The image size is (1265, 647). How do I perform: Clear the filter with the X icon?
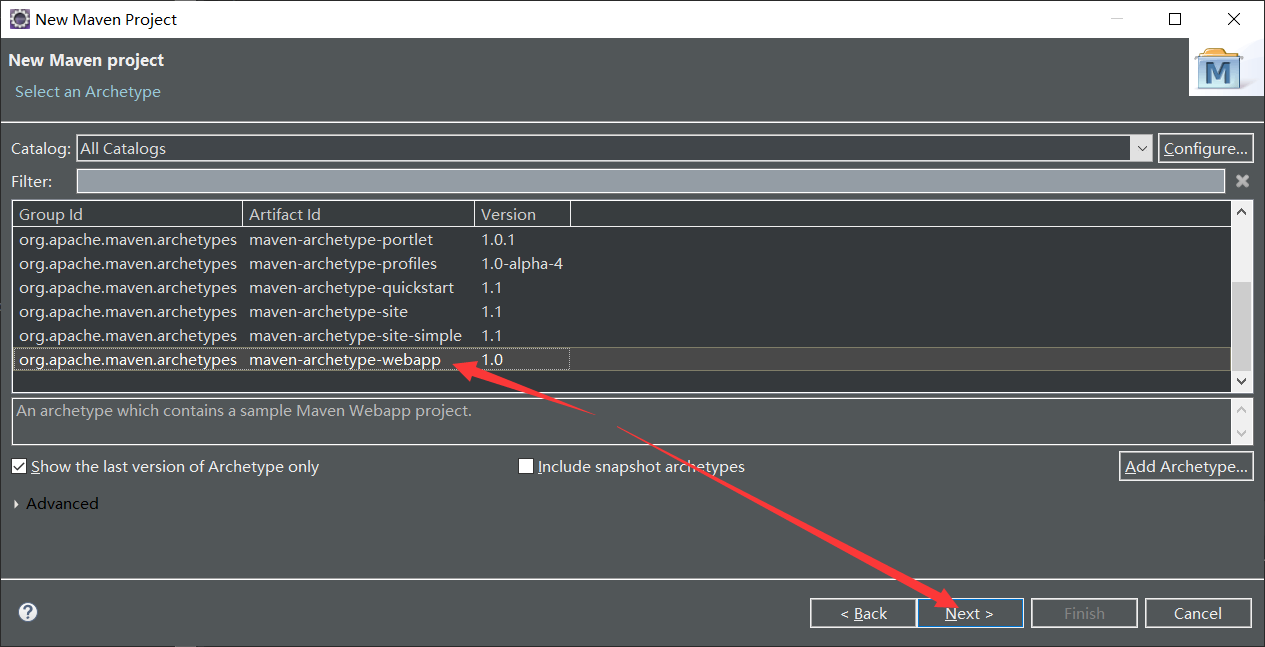click(1242, 181)
